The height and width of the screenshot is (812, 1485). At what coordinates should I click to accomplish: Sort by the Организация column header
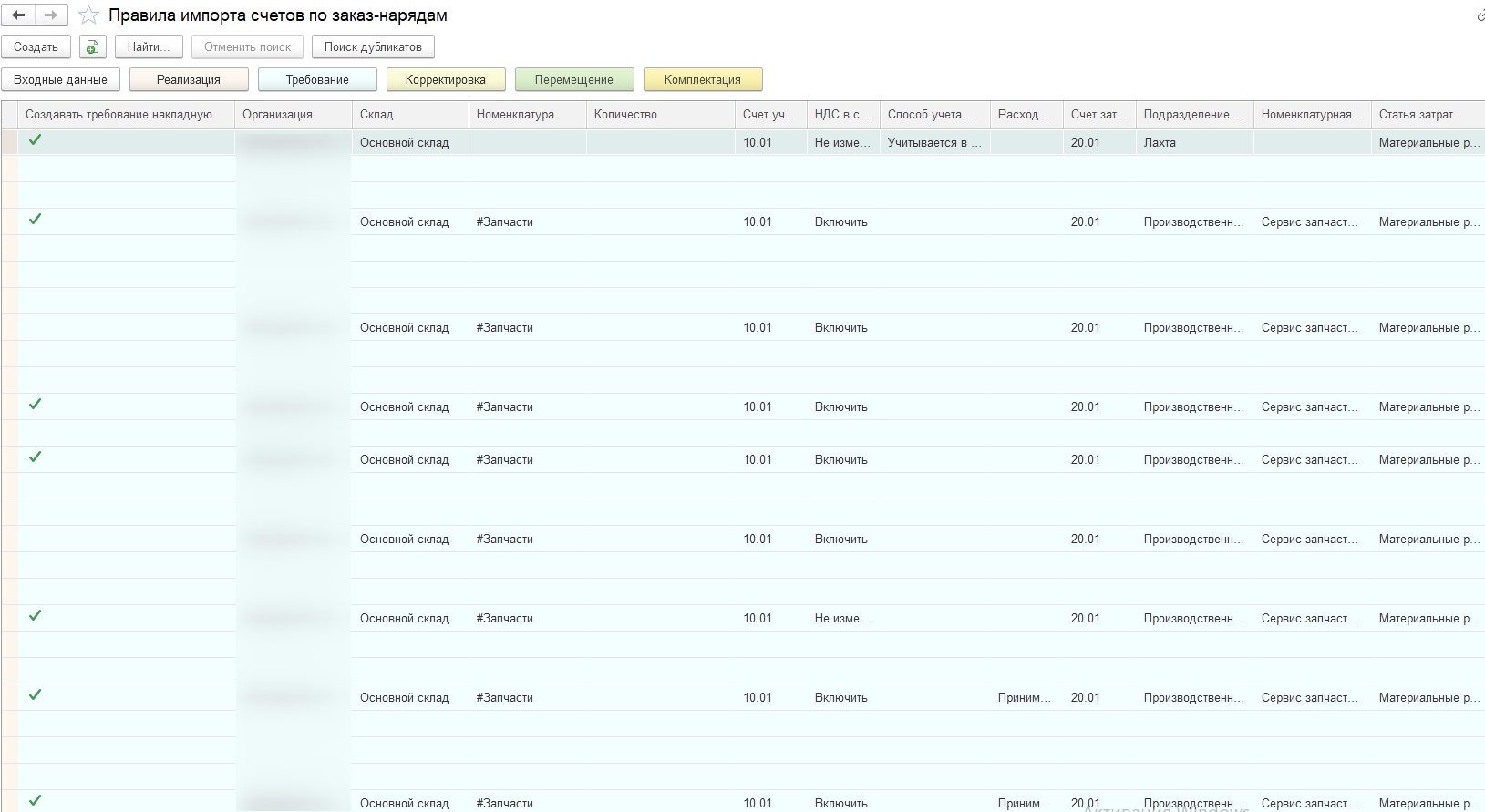[277, 115]
